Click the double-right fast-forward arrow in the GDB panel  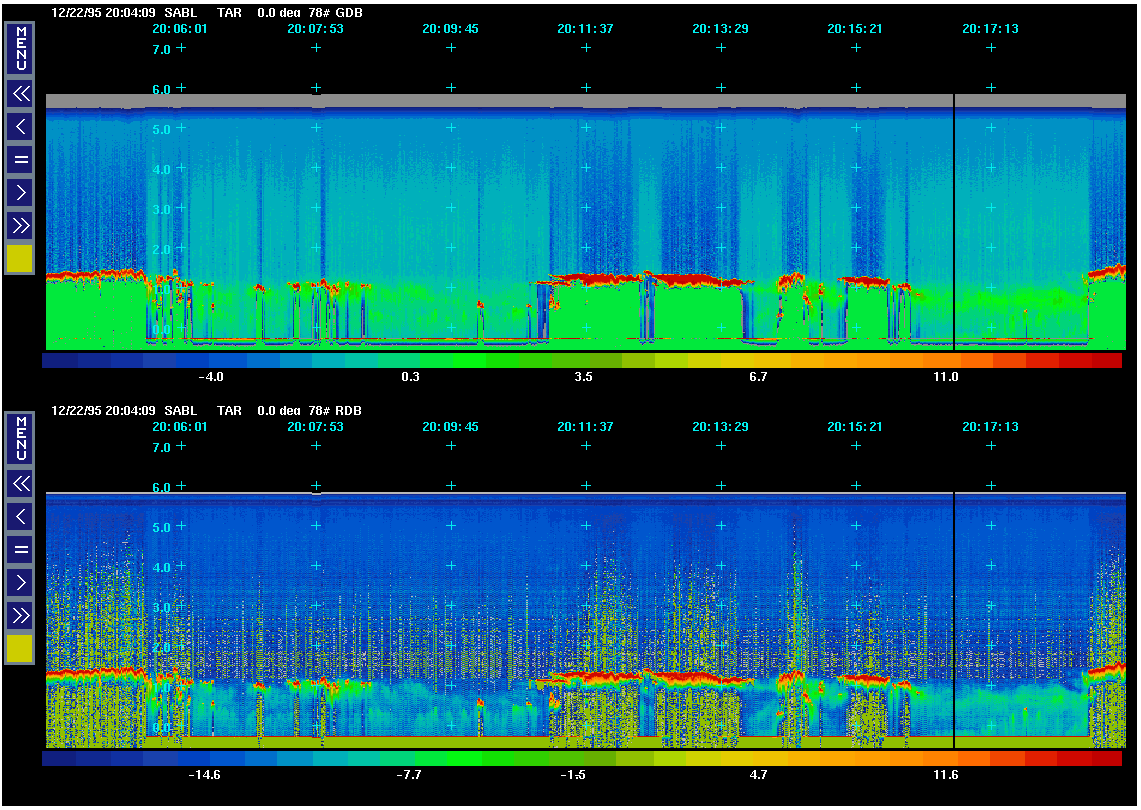[20, 225]
